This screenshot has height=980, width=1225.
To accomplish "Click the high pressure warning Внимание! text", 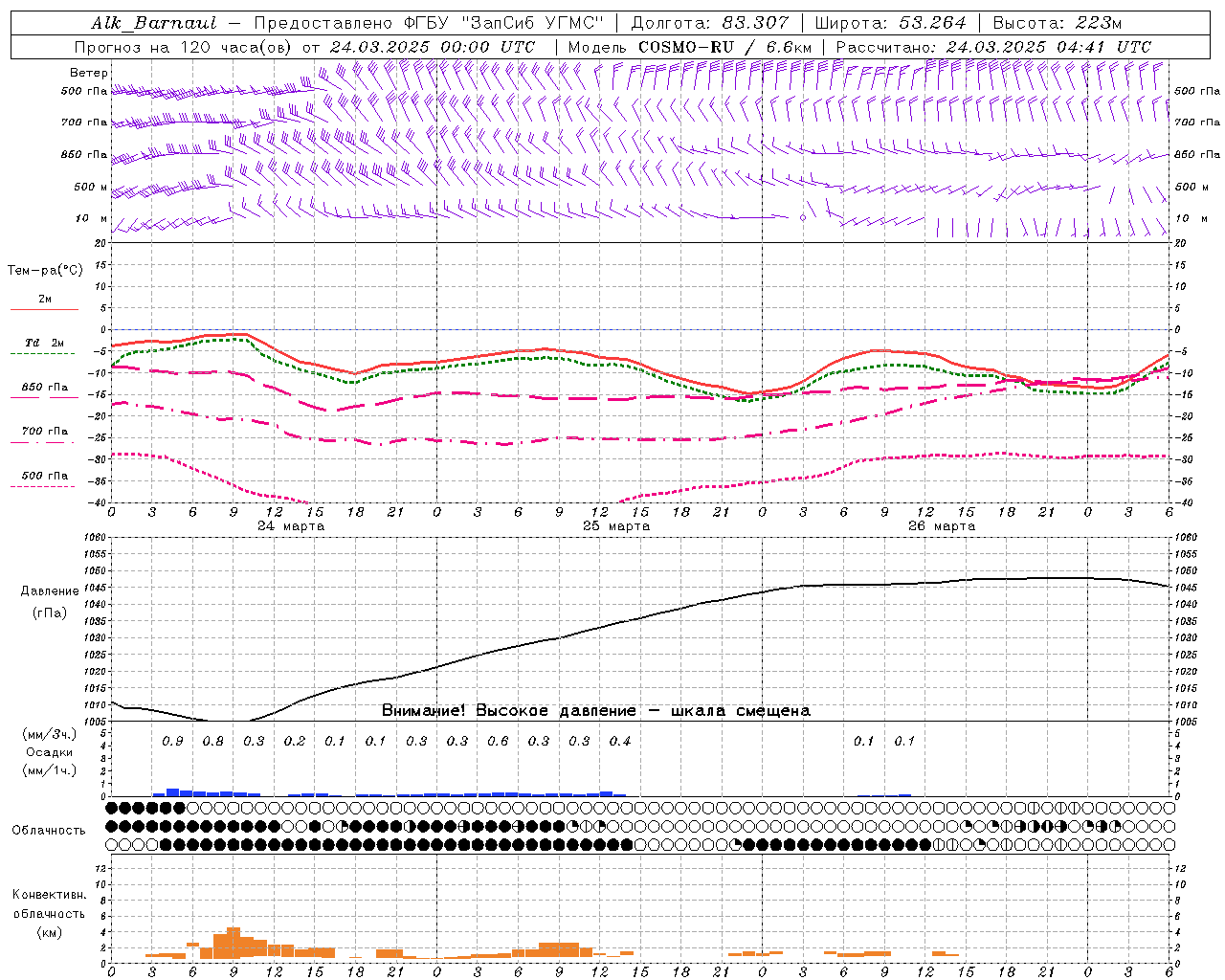I will [596, 711].
